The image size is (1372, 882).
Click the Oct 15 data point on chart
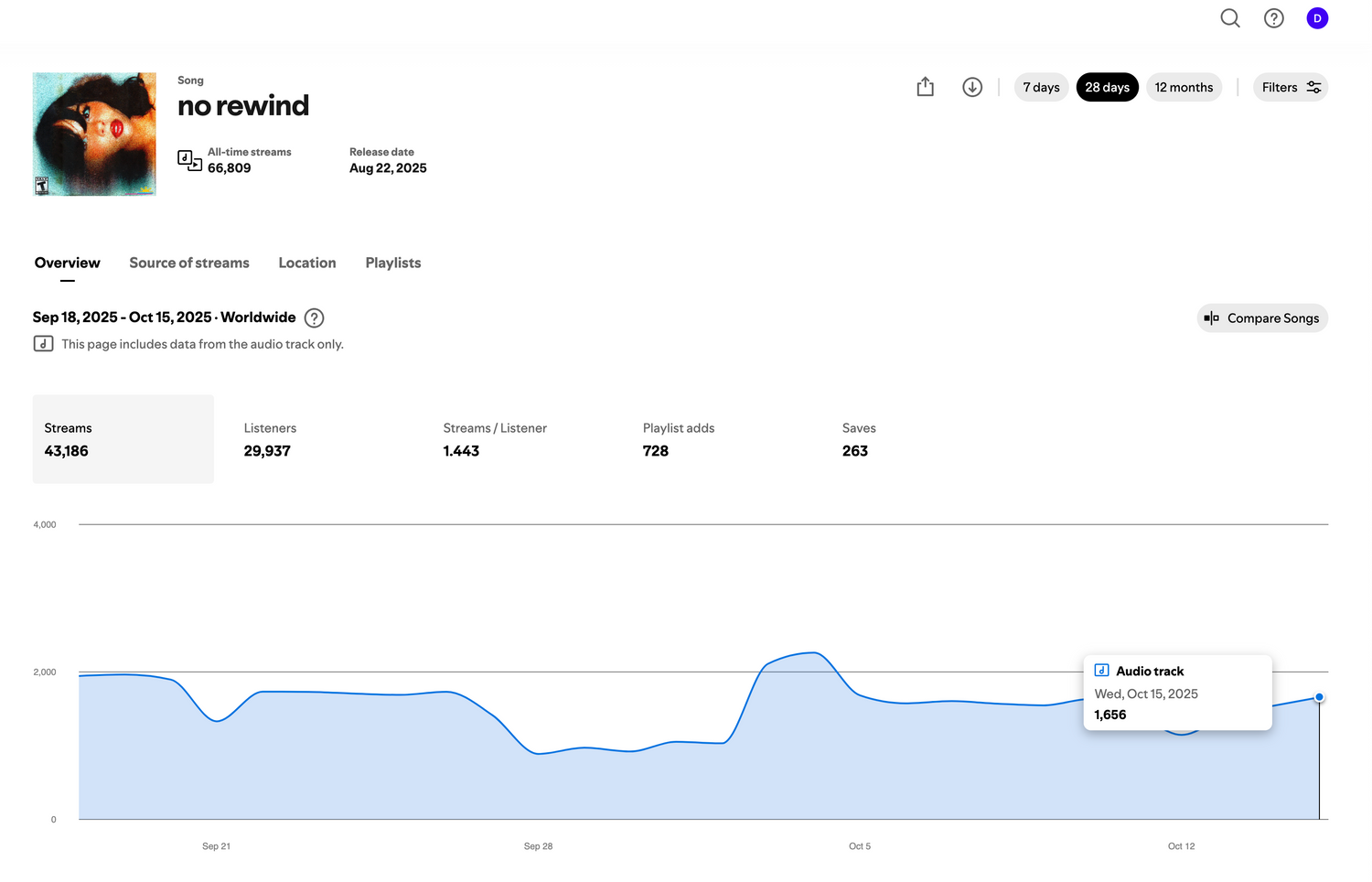click(x=1319, y=697)
